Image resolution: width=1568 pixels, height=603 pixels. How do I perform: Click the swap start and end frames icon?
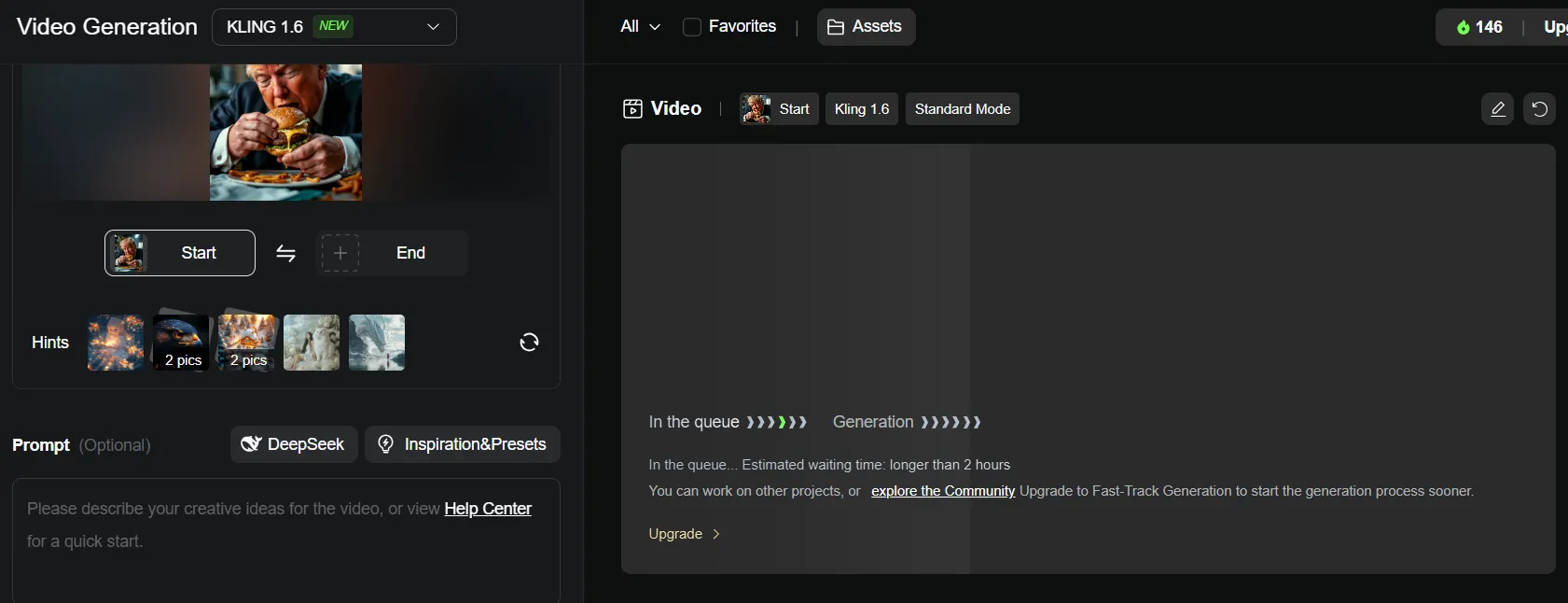(x=285, y=253)
